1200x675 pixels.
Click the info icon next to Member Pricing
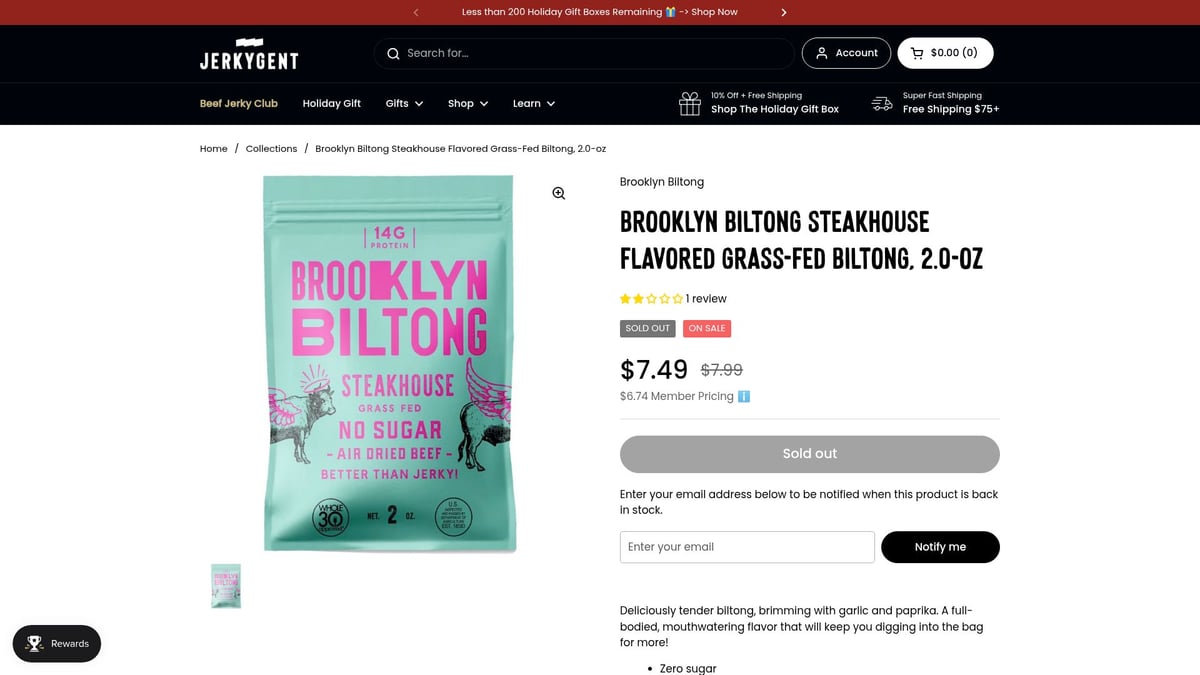pyautogui.click(x=744, y=396)
